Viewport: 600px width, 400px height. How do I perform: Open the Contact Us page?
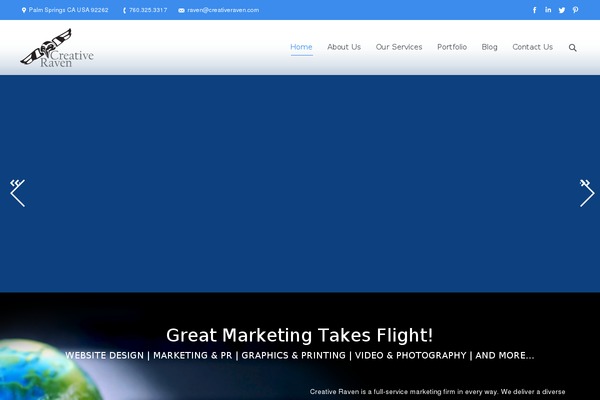coord(532,47)
